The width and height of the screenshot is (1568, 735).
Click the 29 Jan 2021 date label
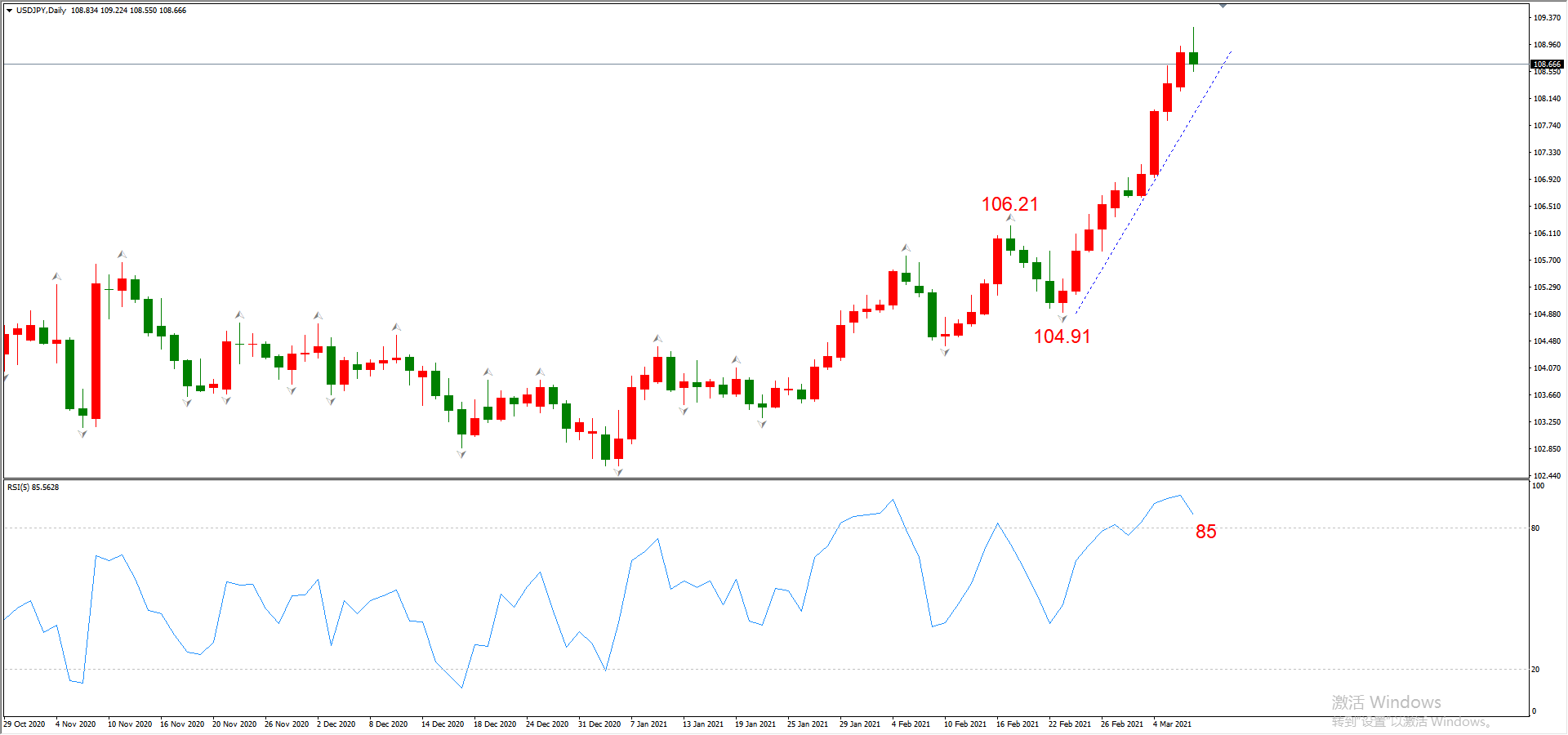(860, 724)
